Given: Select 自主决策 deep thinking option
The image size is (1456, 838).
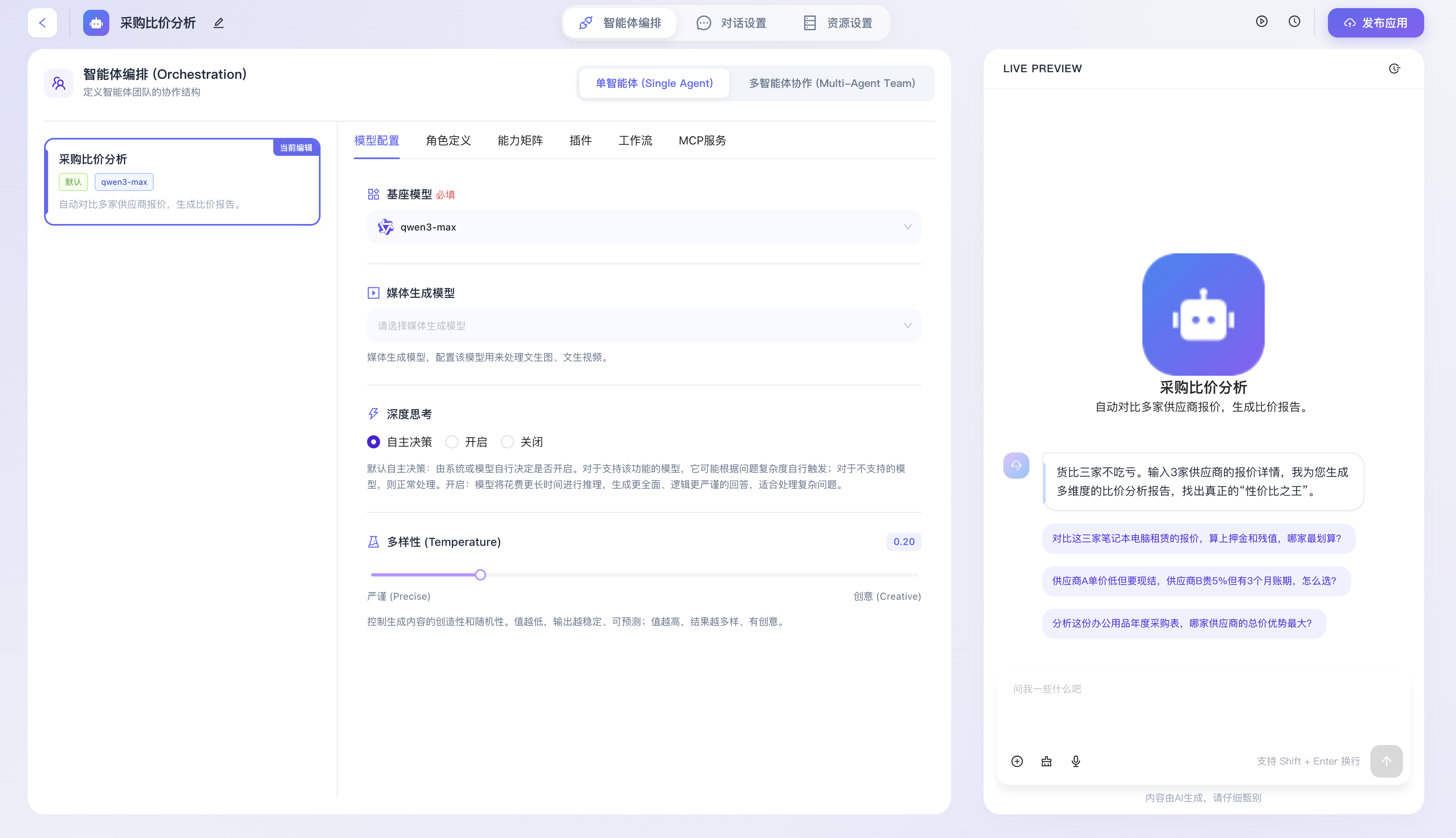Looking at the screenshot, I should (374, 442).
